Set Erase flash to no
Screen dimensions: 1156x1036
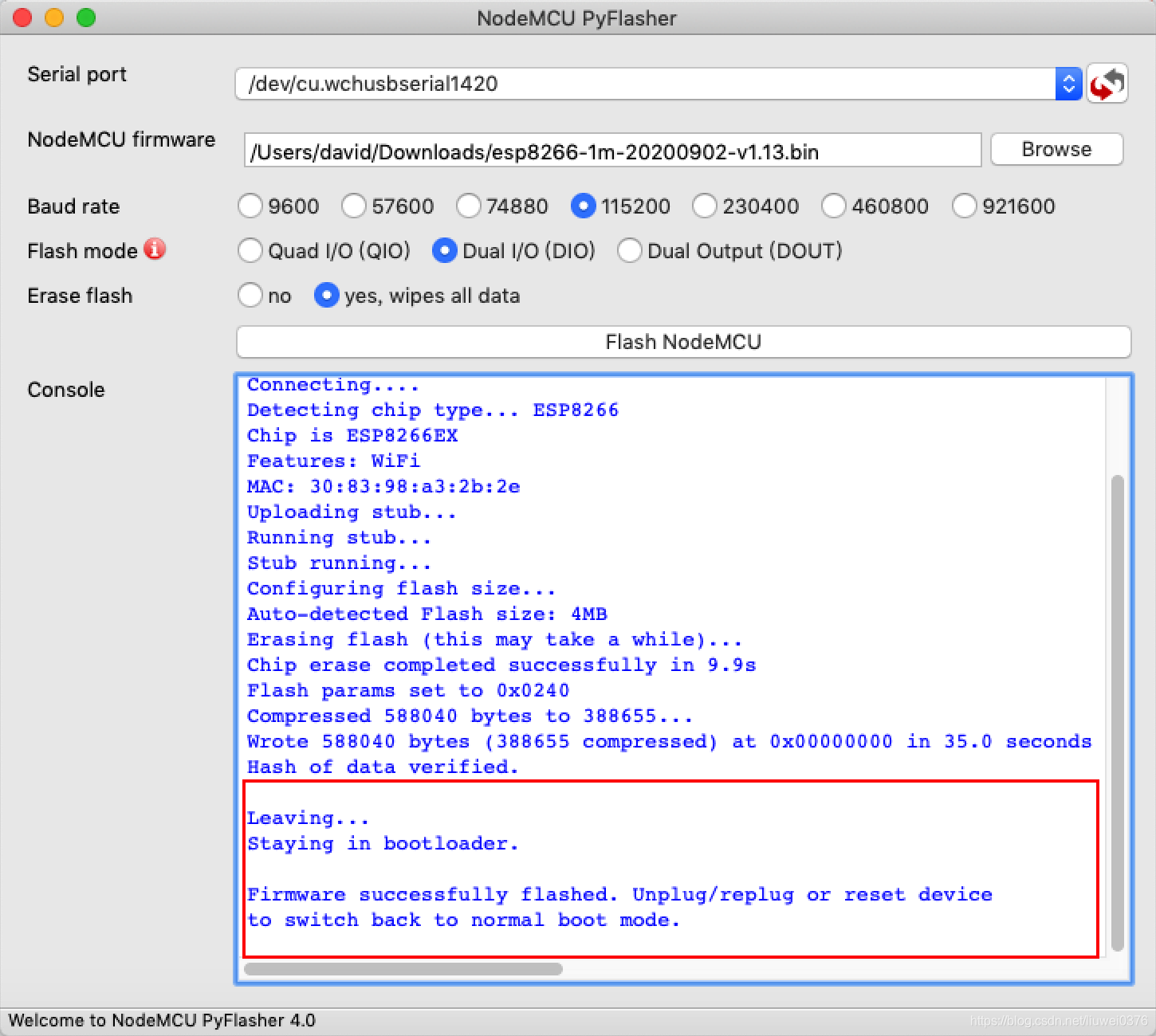coord(265,296)
